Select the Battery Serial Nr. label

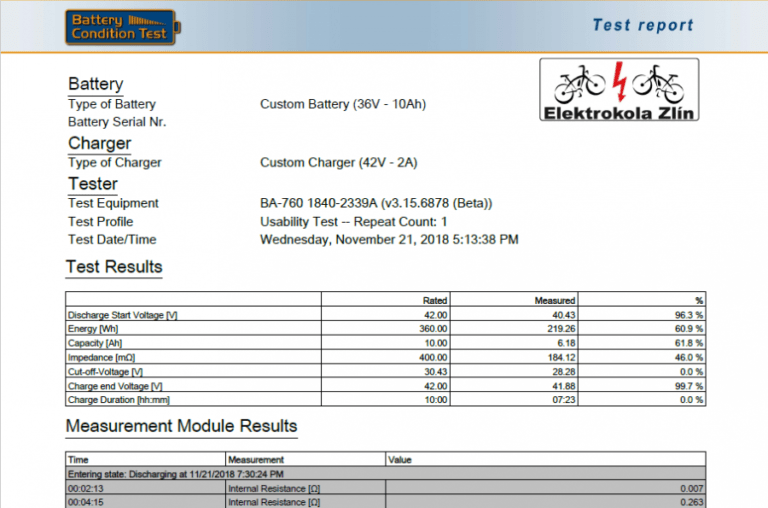117,122
